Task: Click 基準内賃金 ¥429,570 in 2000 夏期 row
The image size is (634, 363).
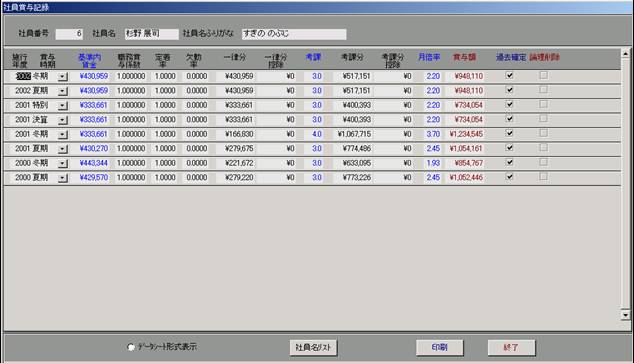Action: [94, 177]
